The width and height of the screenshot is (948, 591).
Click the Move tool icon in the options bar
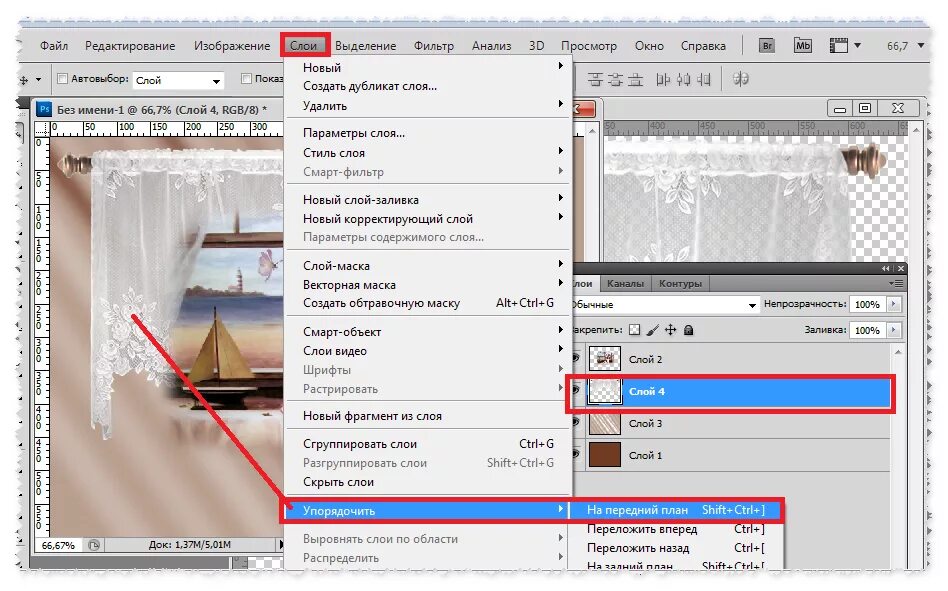click(x=24, y=79)
